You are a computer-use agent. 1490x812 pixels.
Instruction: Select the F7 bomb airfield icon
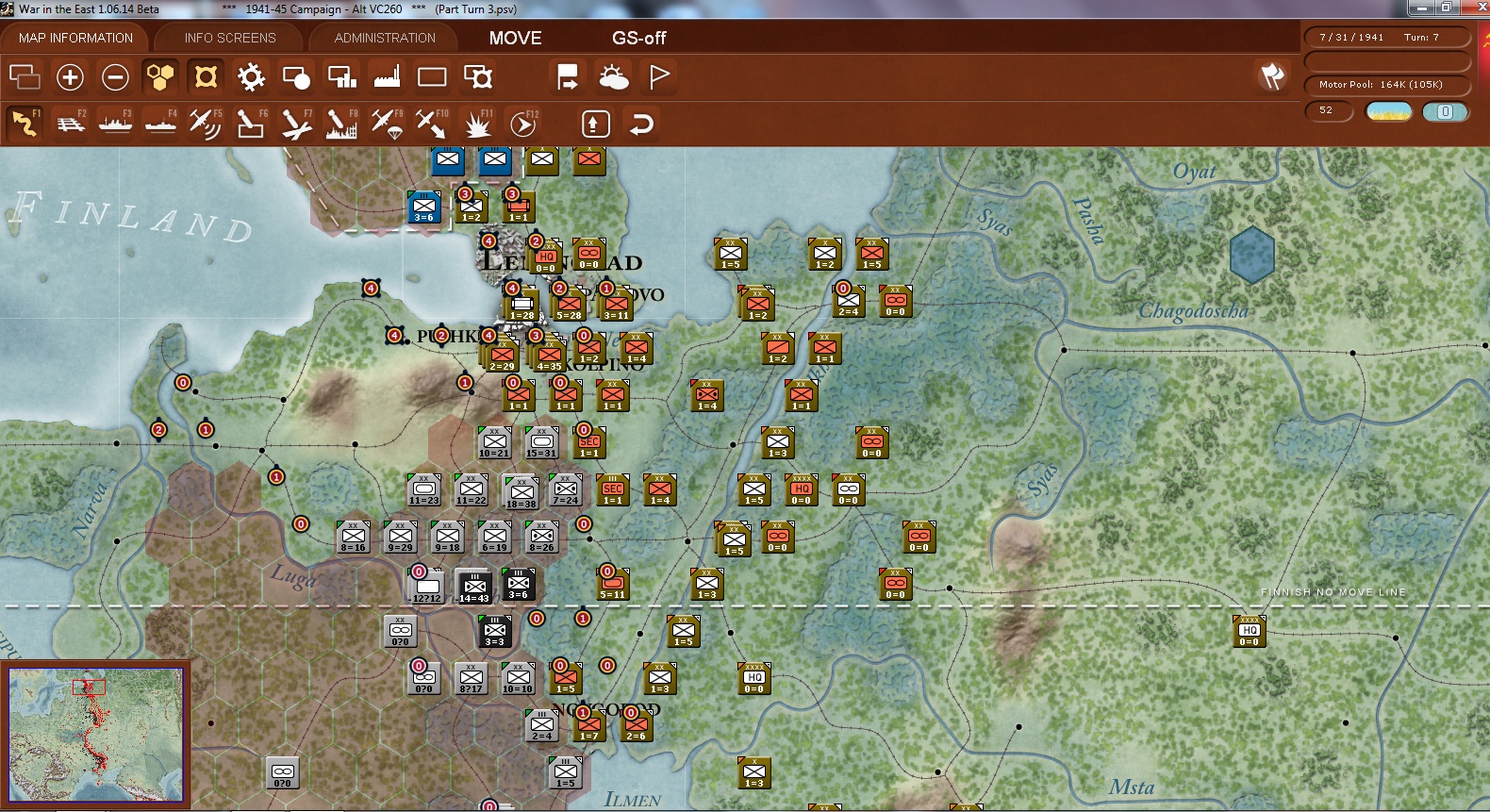coord(296,124)
